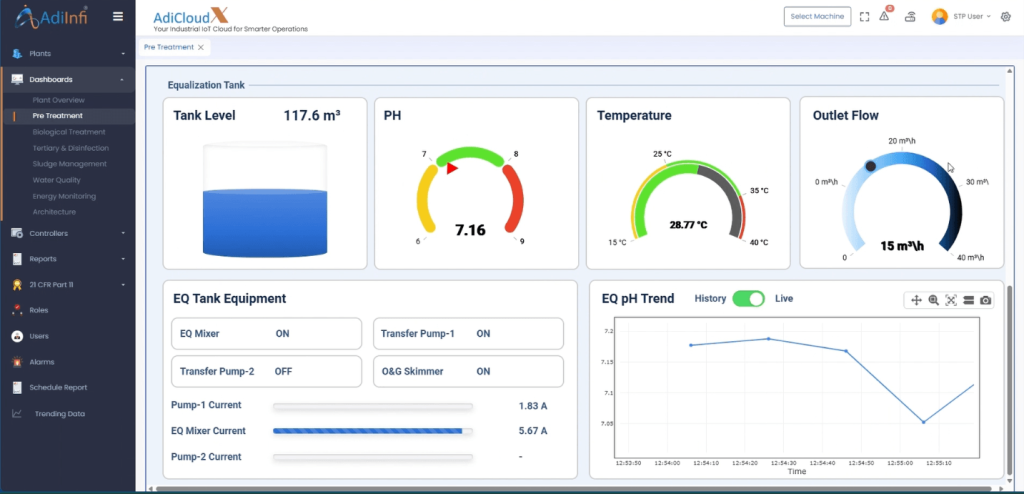Image resolution: width=1024 pixels, height=494 pixels.
Task: Select Pre Treatment in sidebar
Action: [57, 116]
